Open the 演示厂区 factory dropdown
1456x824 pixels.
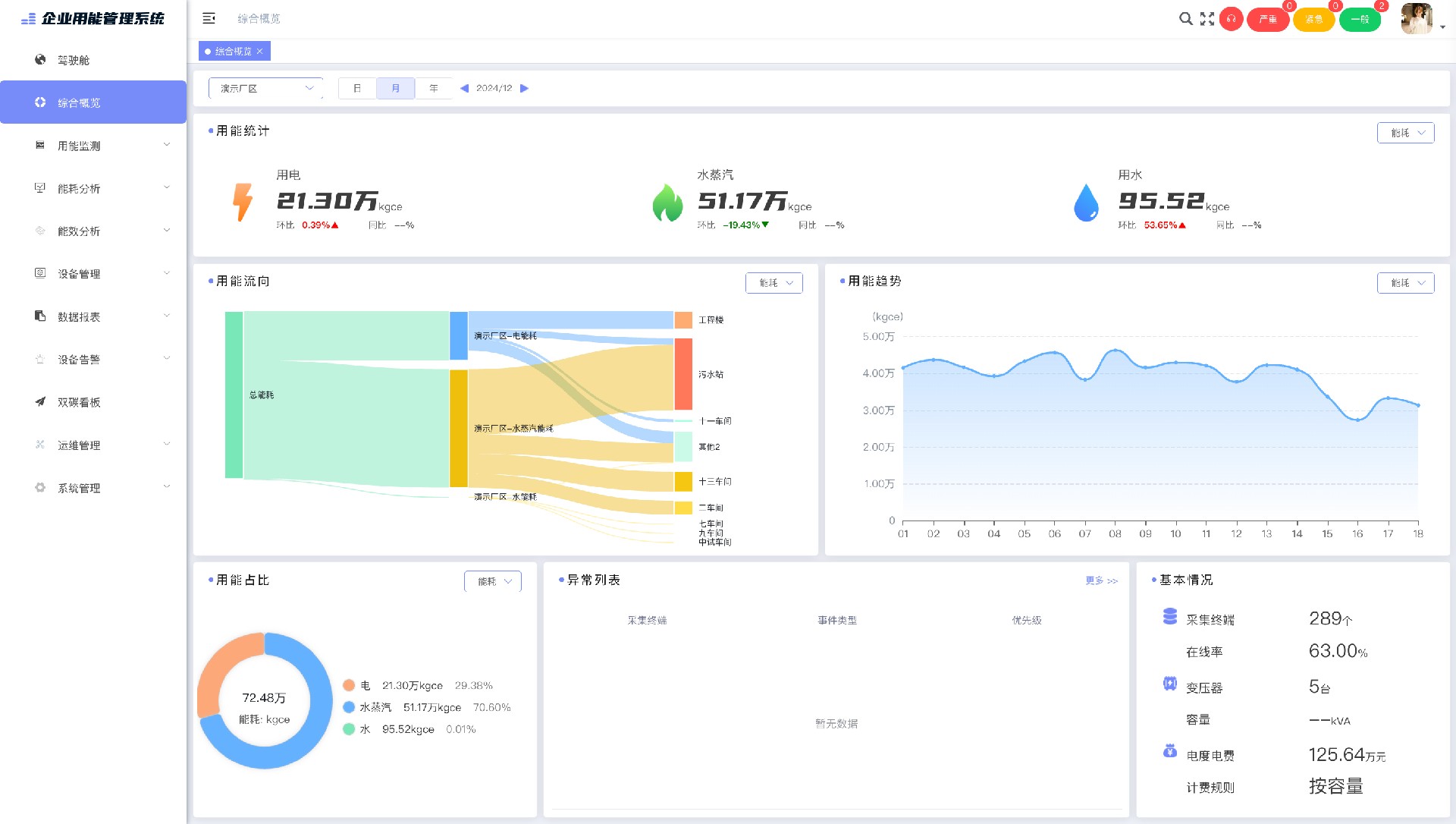click(x=265, y=89)
